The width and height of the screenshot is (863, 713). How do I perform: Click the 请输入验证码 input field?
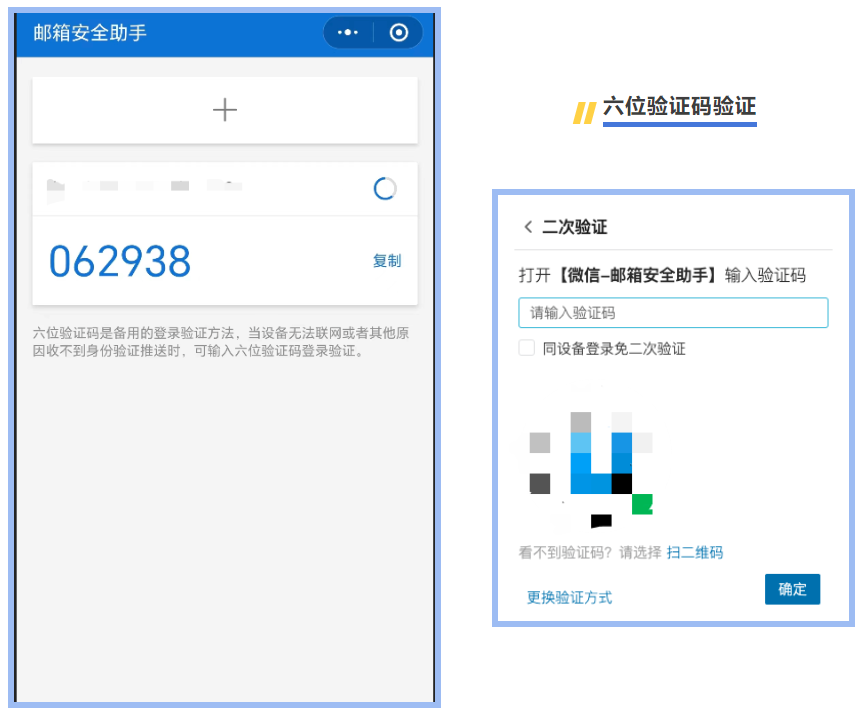(x=672, y=313)
